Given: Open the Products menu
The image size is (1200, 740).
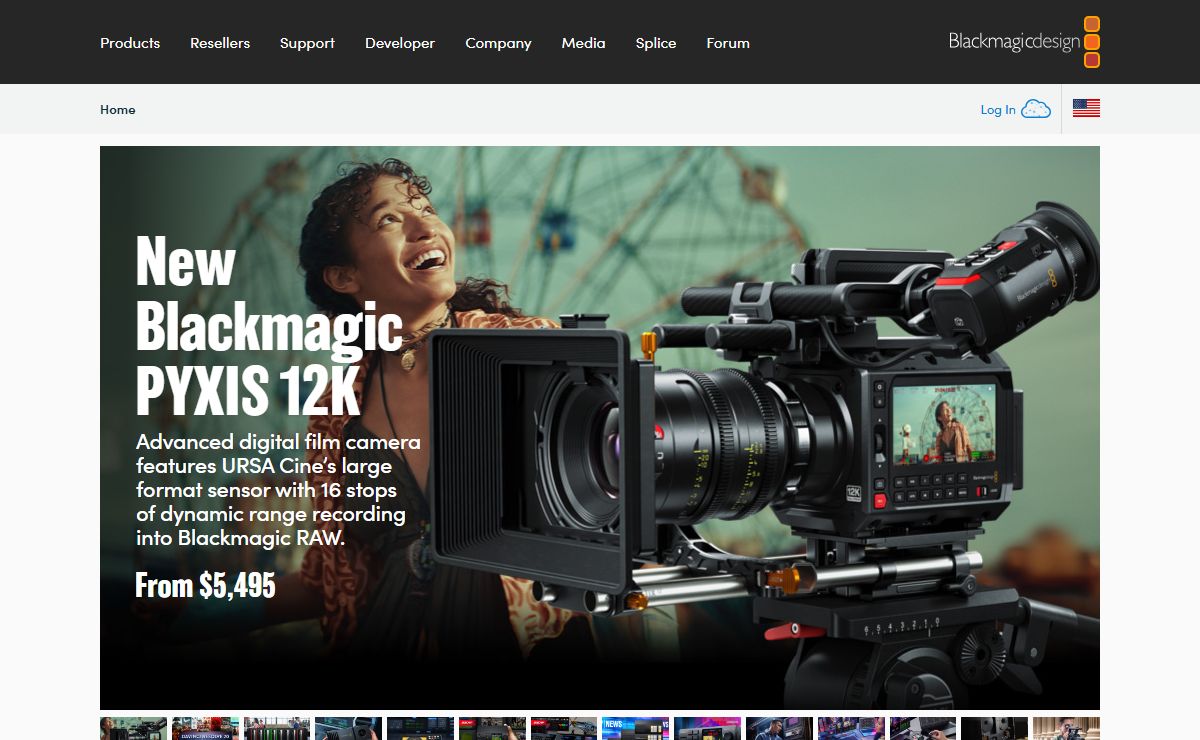Looking at the screenshot, I should [130, 43].
